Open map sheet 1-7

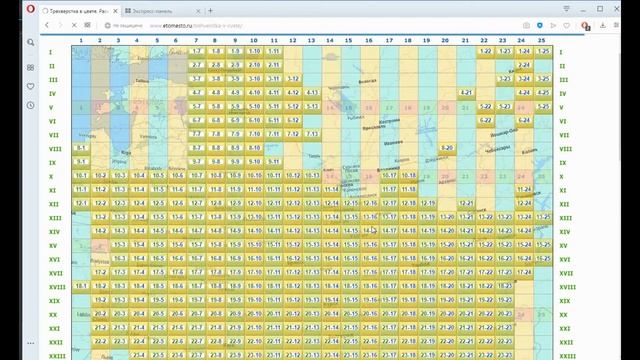tap(197, 51)
